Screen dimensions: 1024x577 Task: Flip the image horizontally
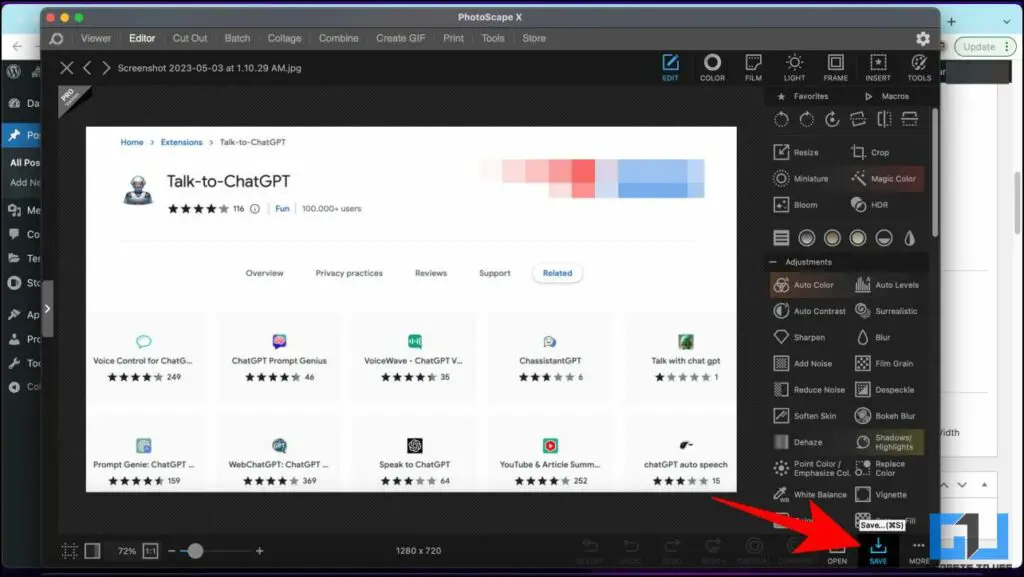884,119
